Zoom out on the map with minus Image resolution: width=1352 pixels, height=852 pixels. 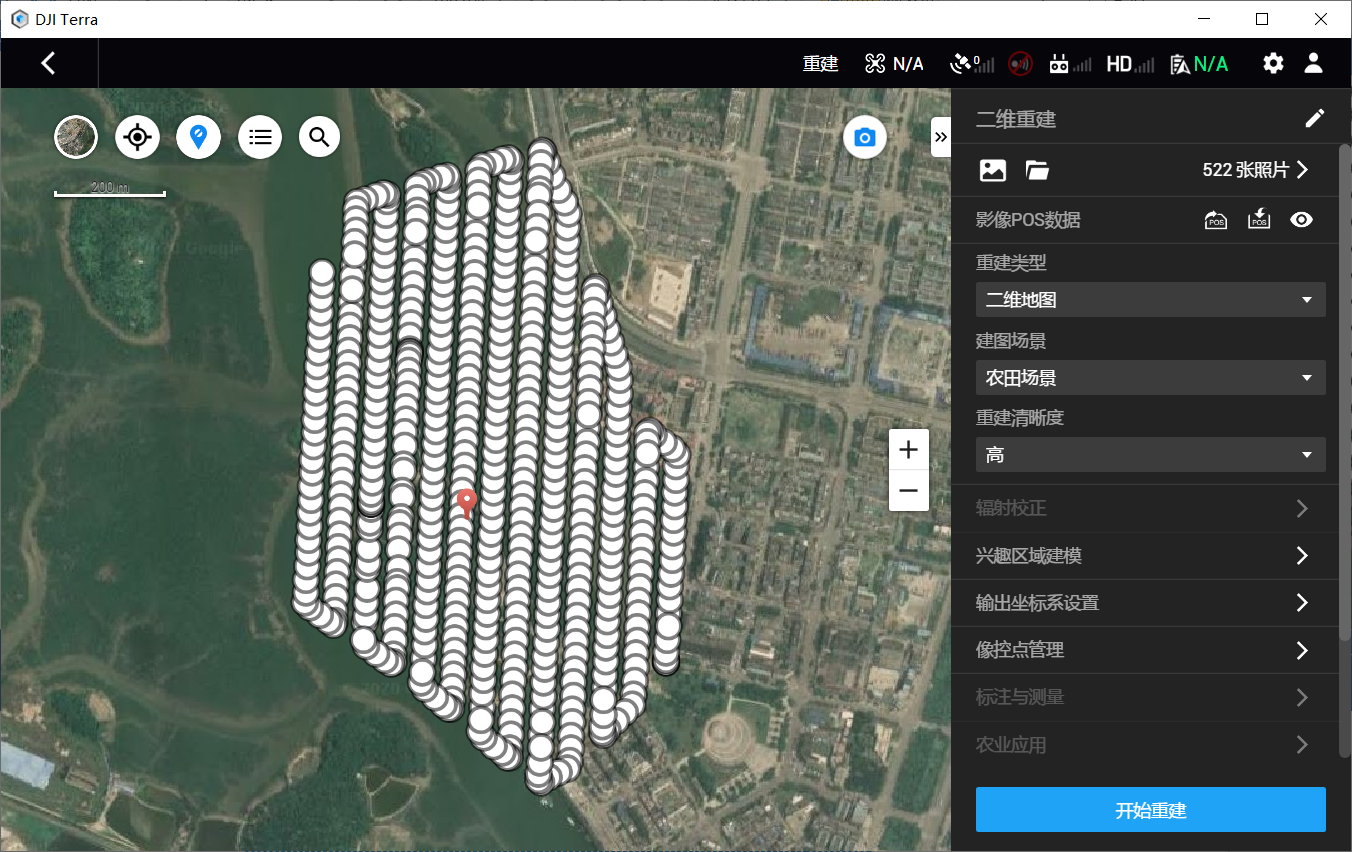(x=909, y=491)
